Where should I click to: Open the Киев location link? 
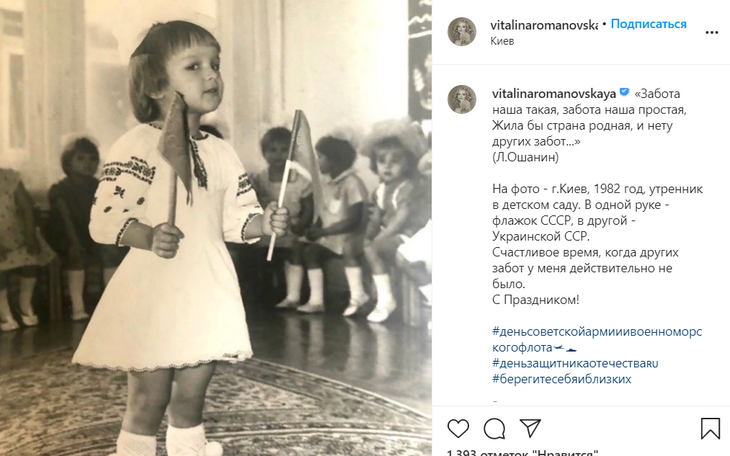(x=502, y=41)
